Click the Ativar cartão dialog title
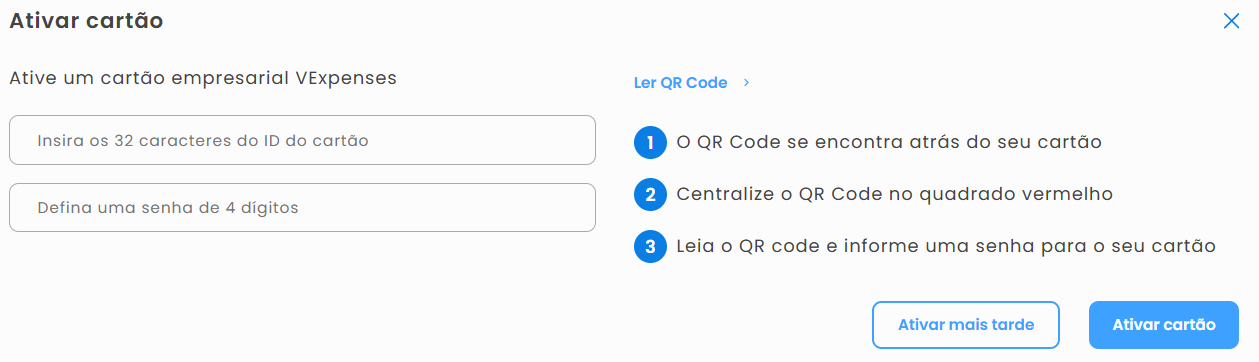This screenshot has width=1259, height=362. point(86,21)
